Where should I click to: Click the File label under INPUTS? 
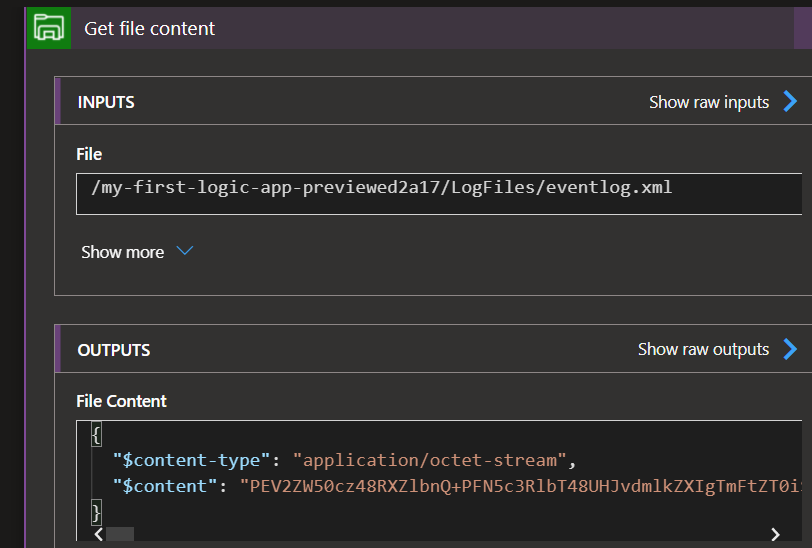[x=89, y=154]
